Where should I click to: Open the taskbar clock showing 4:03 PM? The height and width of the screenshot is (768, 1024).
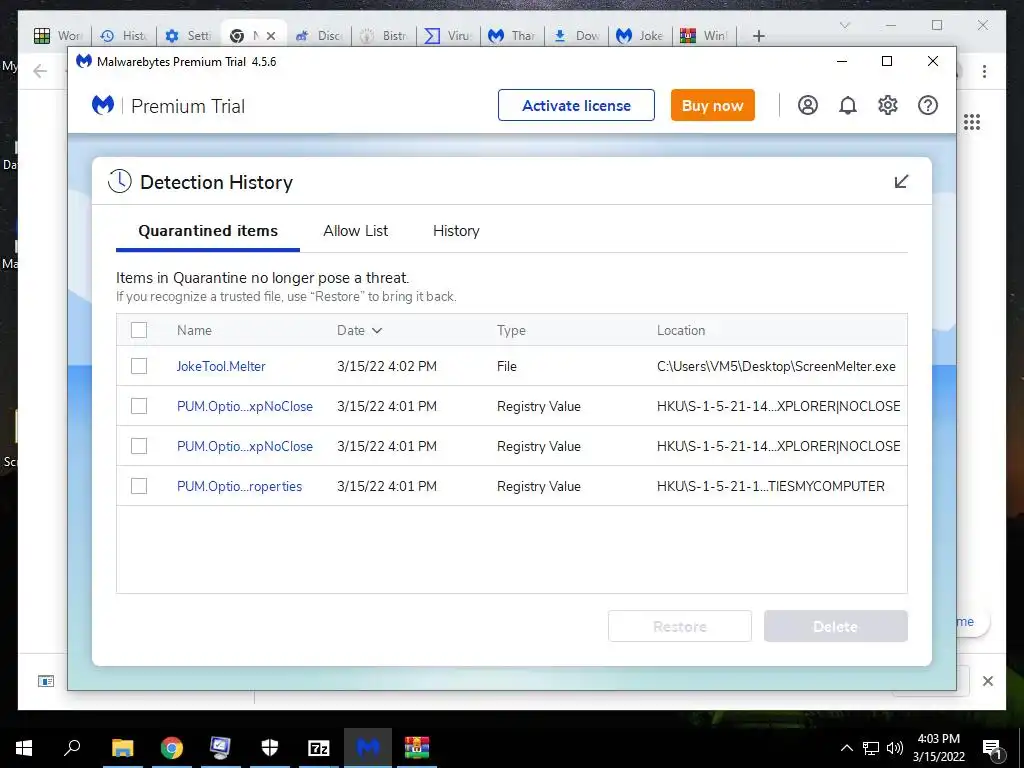(x=938, y=748)
